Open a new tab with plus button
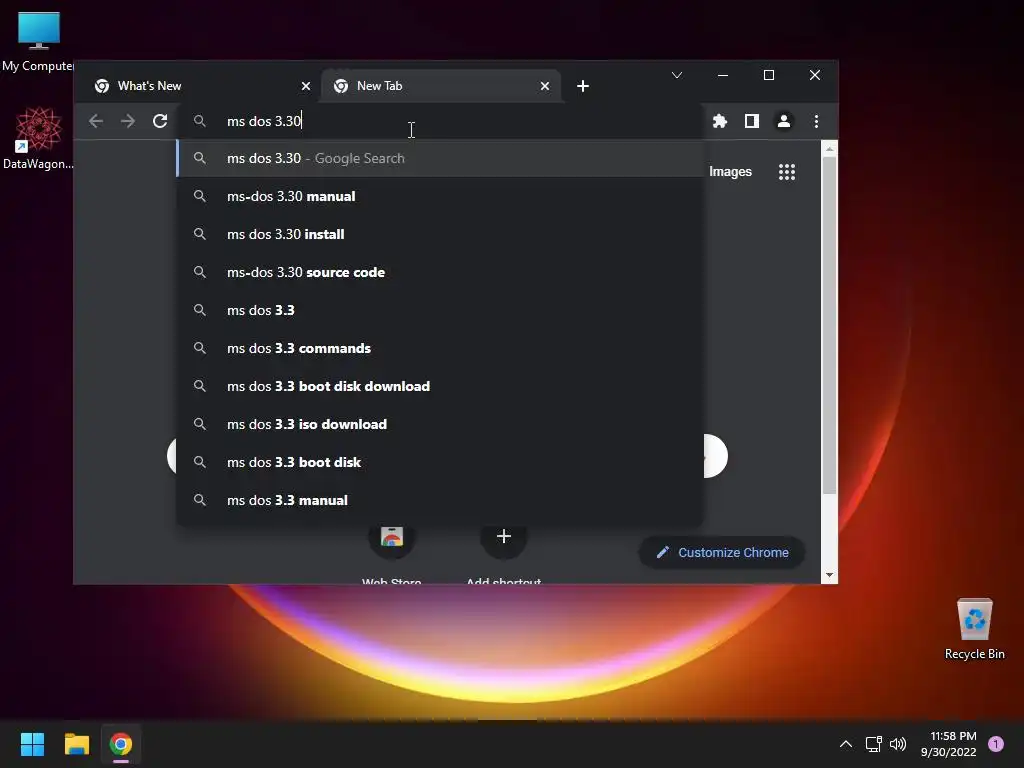The height and width of the screenshot is (768, 1024). pyautogui.click(x=583, y=86)
